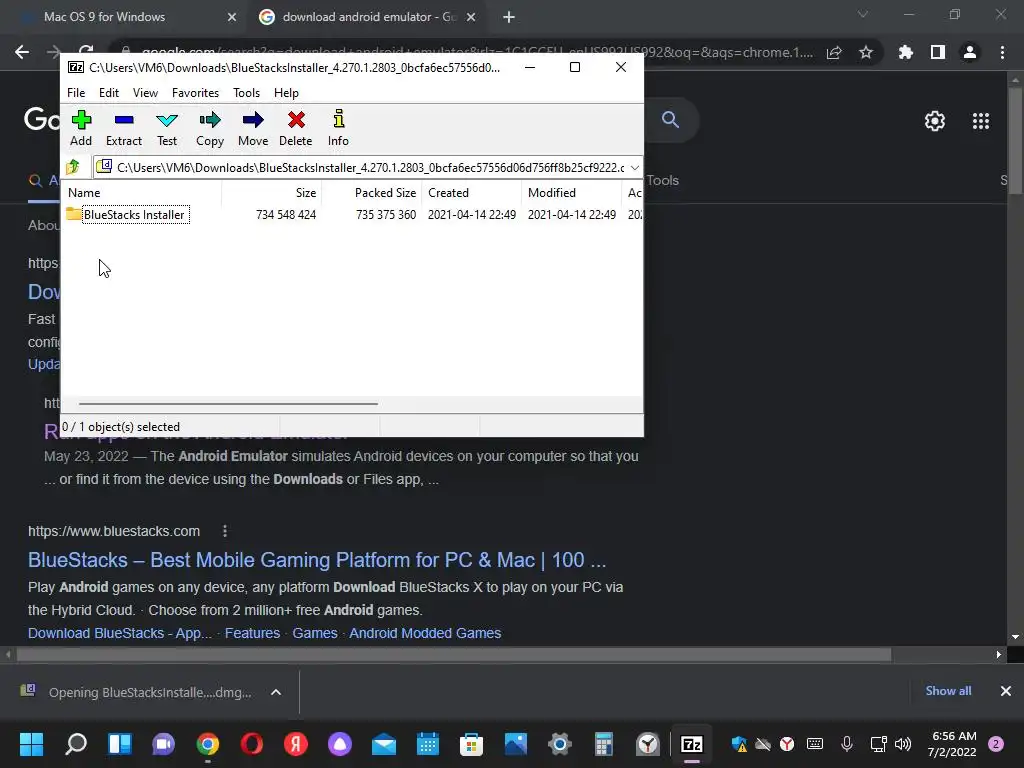
Task: Select the Copy icon in 7-Zip toolbar
Action: click(x=210, y=128)
